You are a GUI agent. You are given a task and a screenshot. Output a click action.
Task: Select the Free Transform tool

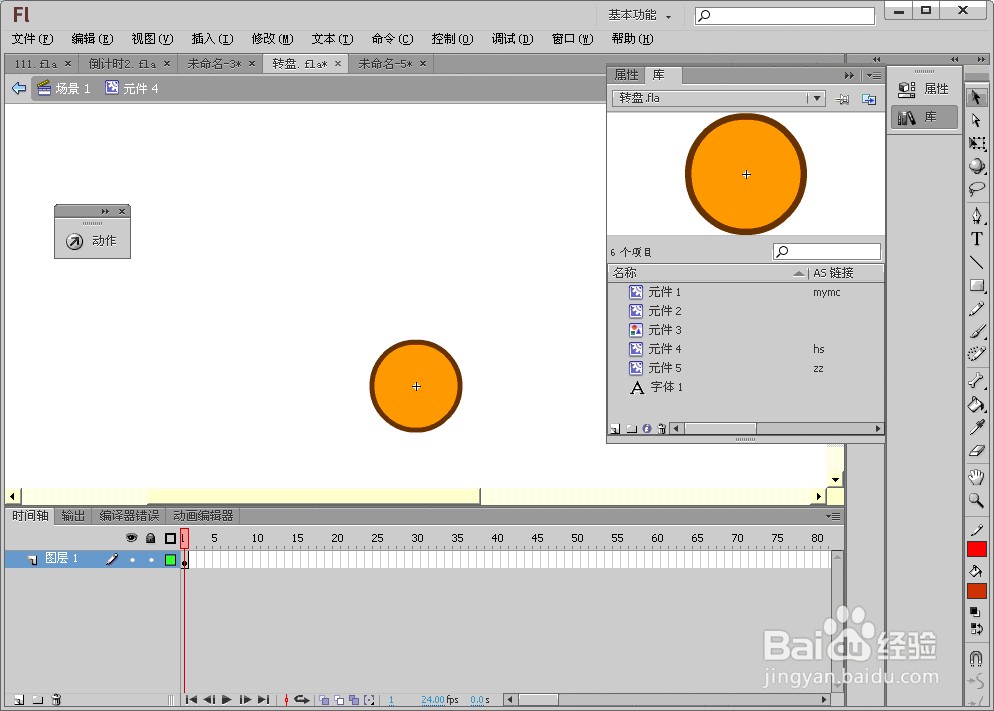click(x=978, y=142)
